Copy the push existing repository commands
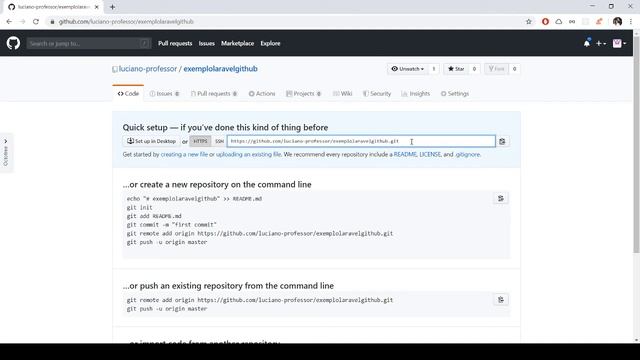The image size is (640, 360). (500, 300)
